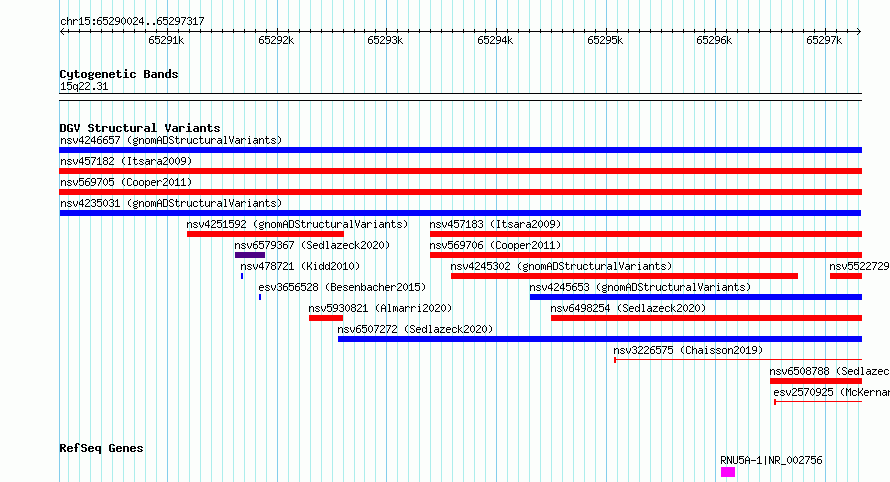Click the red bar under nsv4251592
Screen dimensions: 890x482
[x=265, y=234]
